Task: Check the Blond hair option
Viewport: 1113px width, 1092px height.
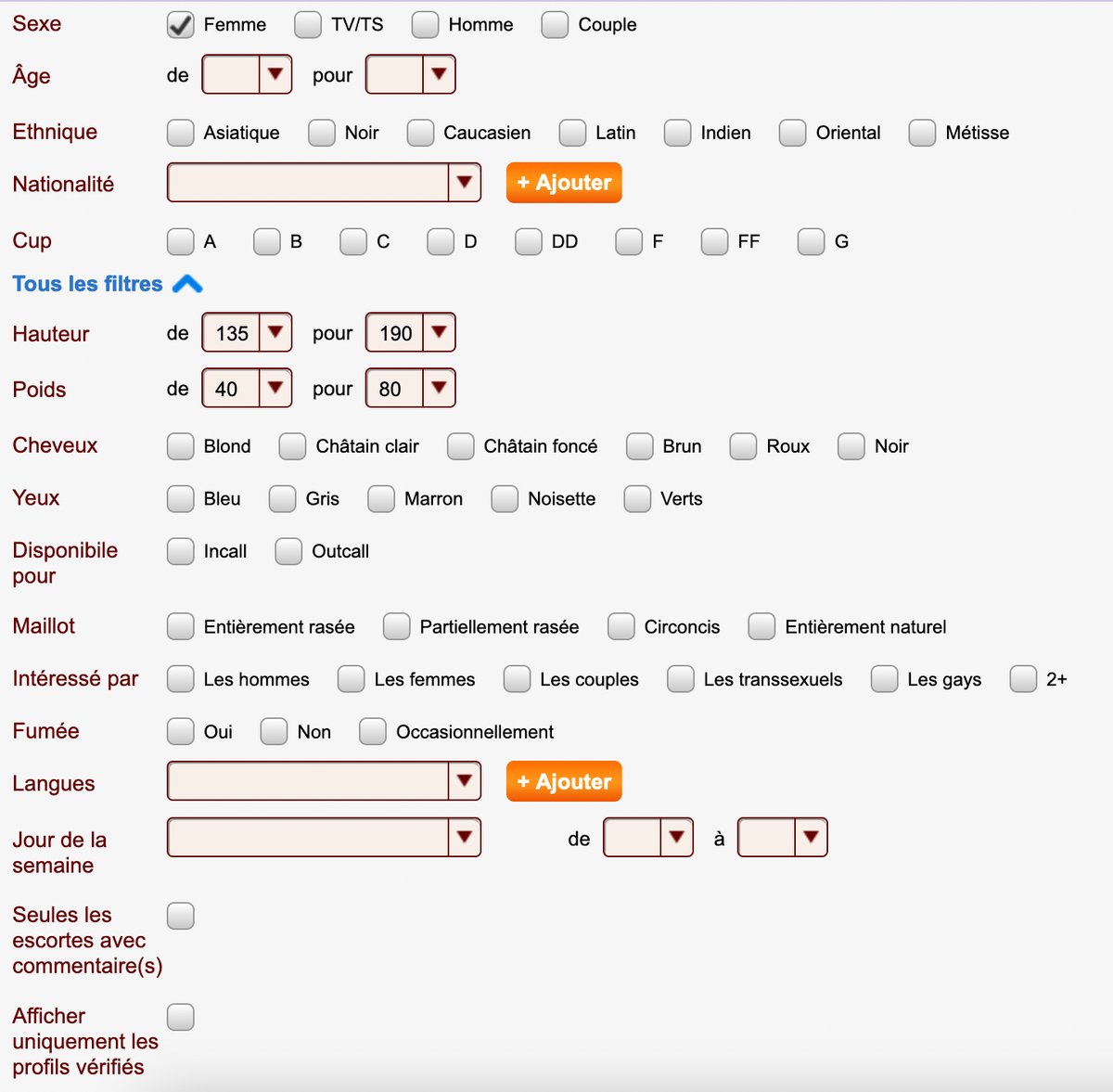Action: (x=181, y=446)
